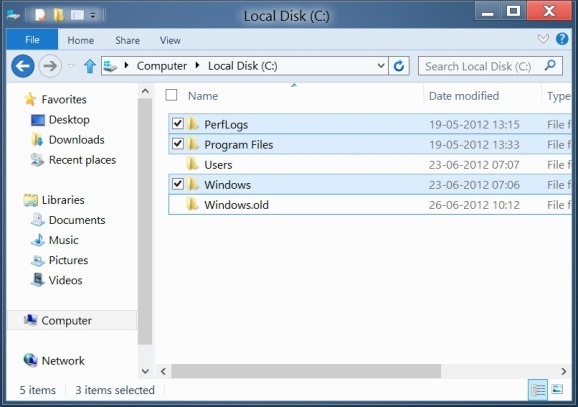This screenshot has width=578, height=407.
Task: Click navigation pane scroll up arrow
Action: pyautogui.click(x=145, y=91)
